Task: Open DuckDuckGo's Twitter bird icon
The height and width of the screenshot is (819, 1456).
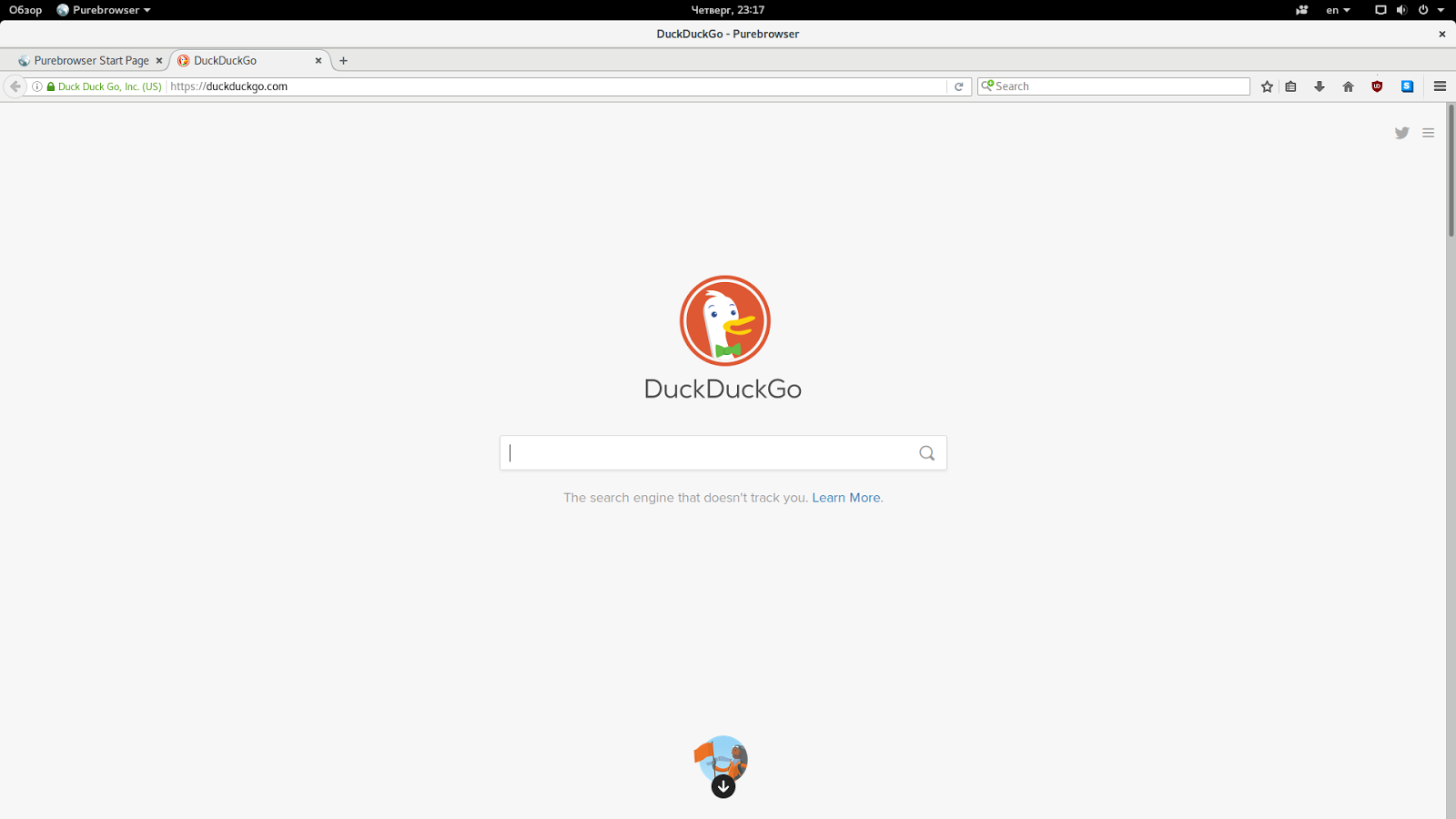Action: point(1401,133)
